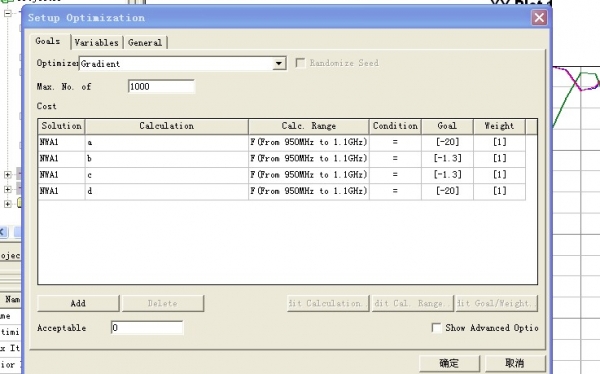The height and width of the screenshot is (374, 600).
Task: Click the condition '=' in row b
Action: [395, 158]
